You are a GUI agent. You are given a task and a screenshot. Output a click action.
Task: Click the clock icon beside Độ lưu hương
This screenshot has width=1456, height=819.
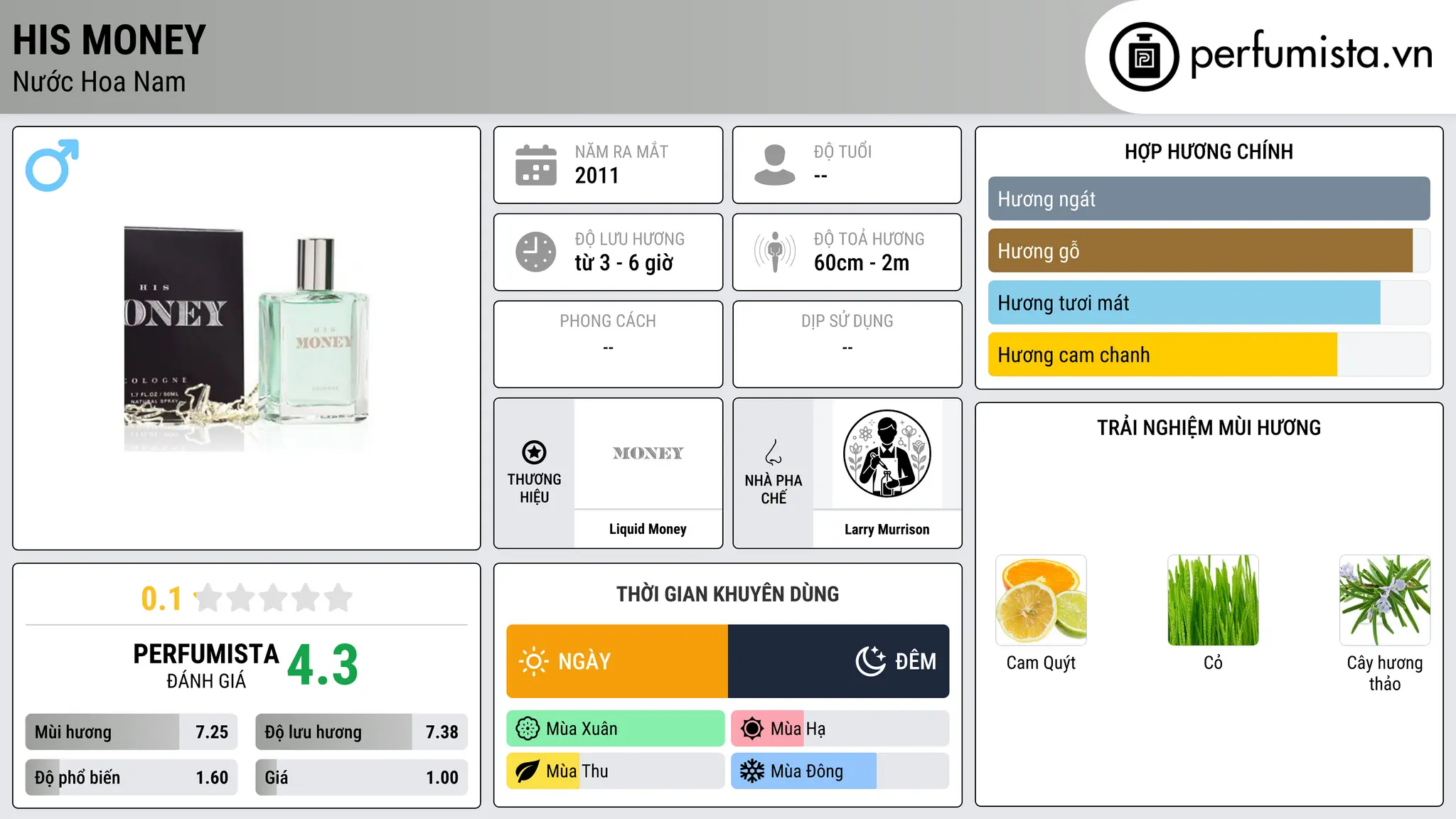coord(536,252)
